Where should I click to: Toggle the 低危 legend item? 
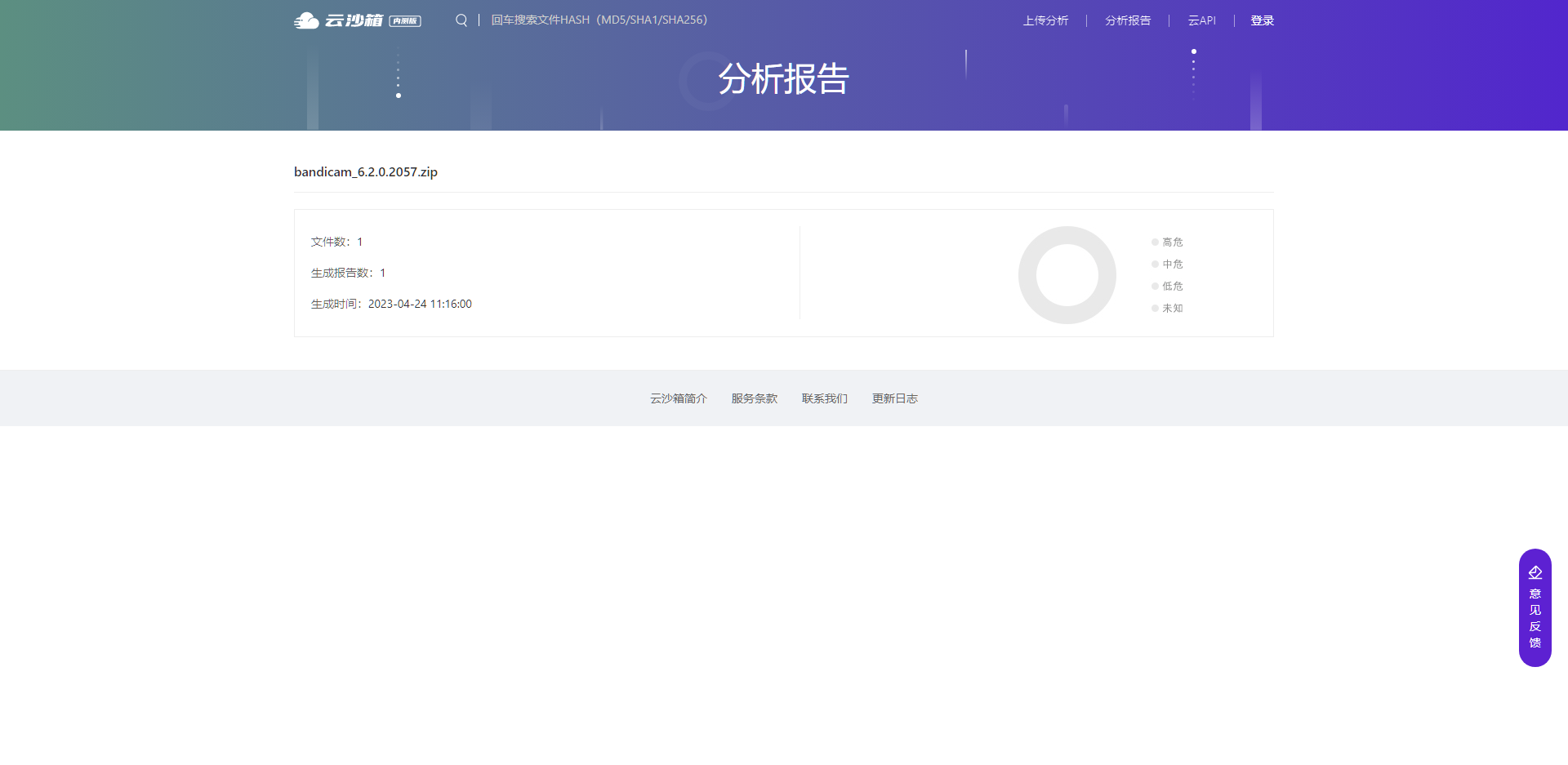[x=1167, y=286]
